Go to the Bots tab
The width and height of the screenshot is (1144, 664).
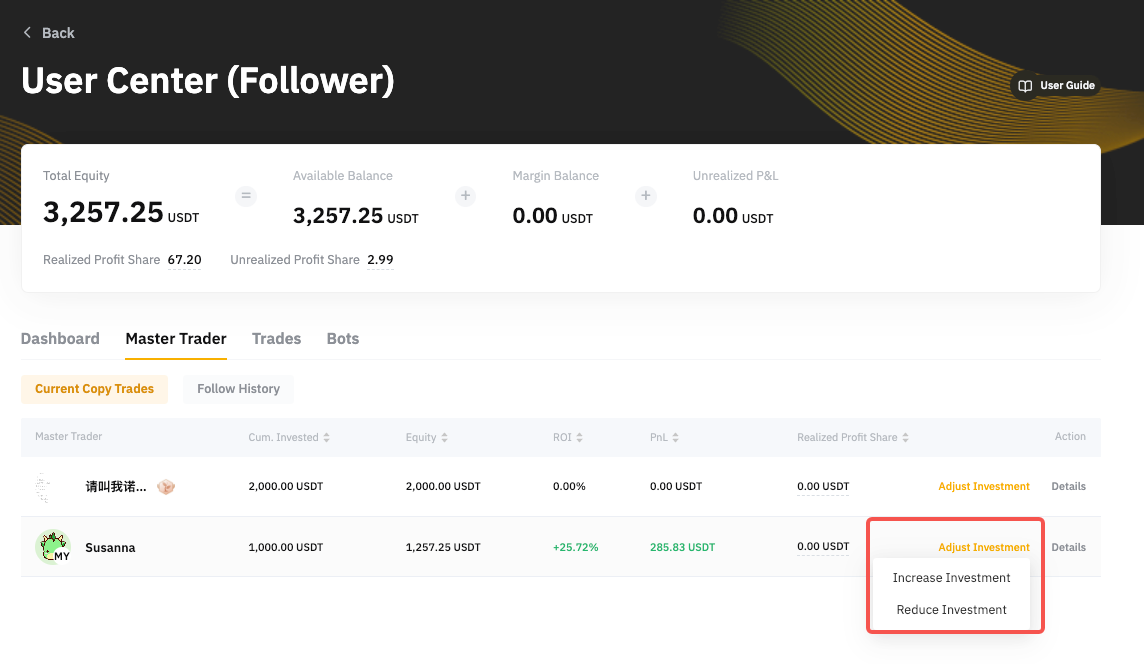click(x=342, y=339)
